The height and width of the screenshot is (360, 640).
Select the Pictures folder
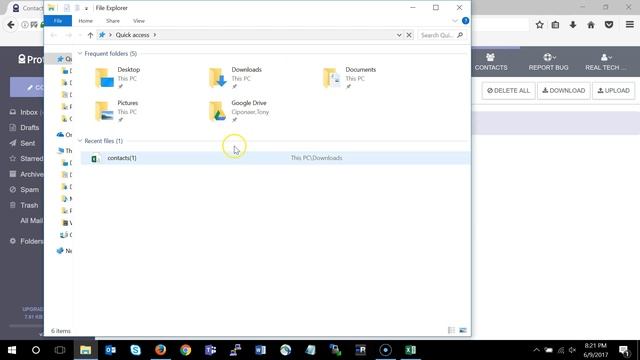point(118,111)
